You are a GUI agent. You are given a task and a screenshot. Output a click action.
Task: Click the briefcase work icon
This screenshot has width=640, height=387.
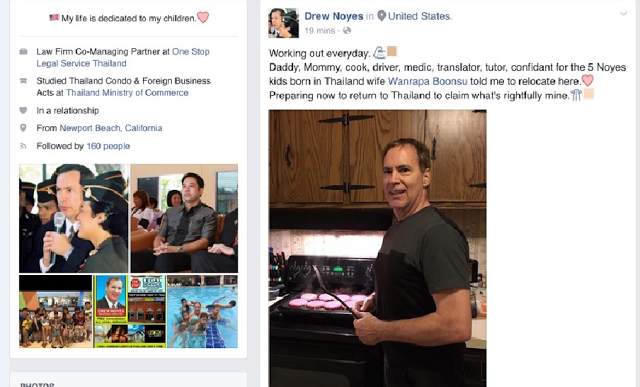(x=23, y=51)
